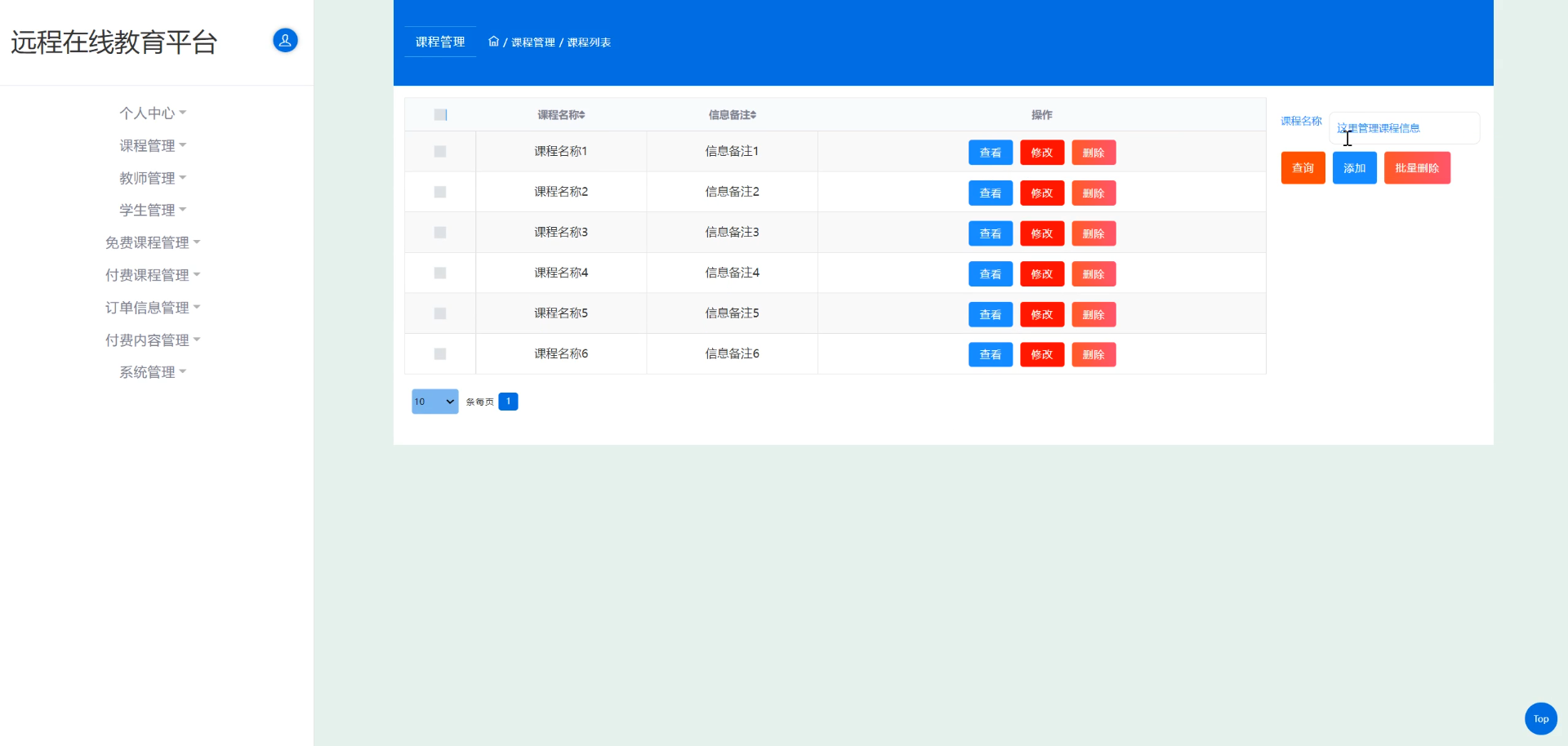Viewport: 1568px width, 746px height.
Task: Click the 批量删除 button
Action: coord(1417,168)
